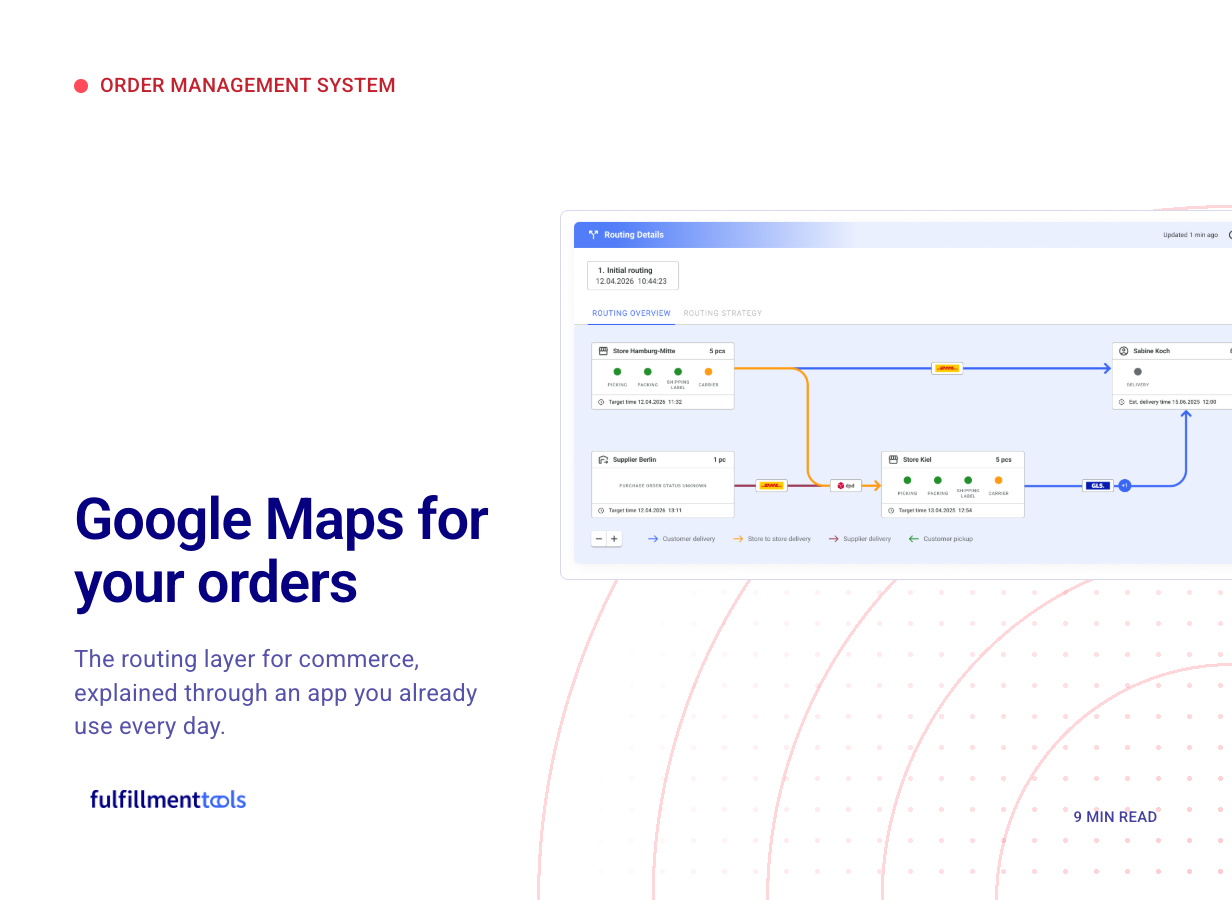Click 'Updated 1 min ago' text
The image size is (1232, 900).
1190,235
